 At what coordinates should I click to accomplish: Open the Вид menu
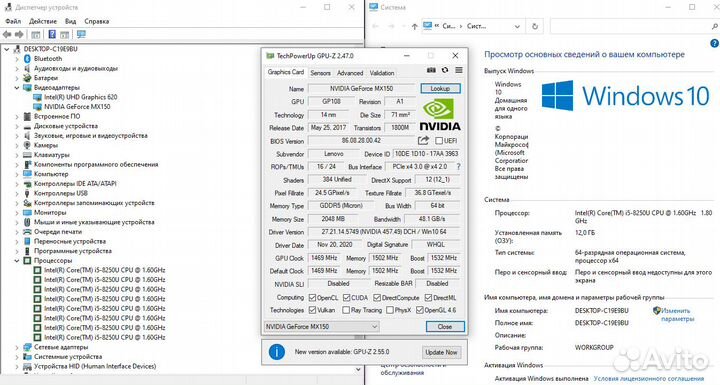pos(70,21)
